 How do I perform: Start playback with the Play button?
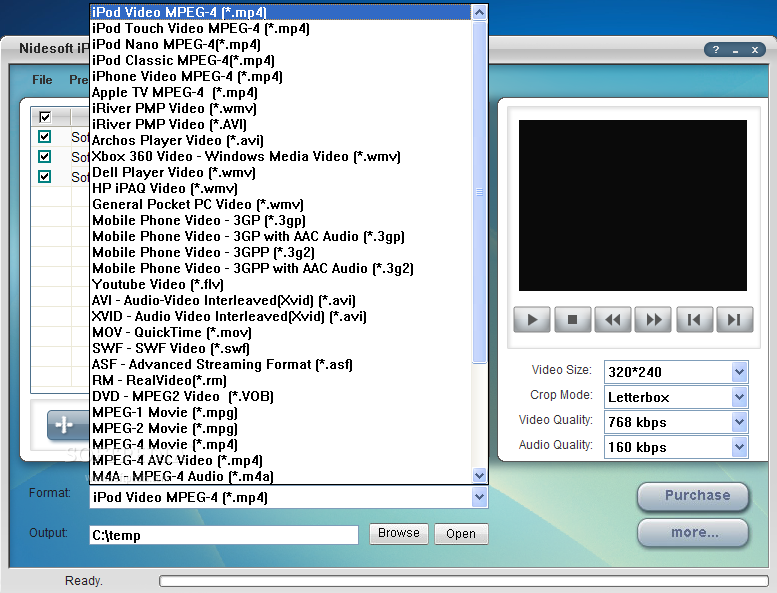pos(532,320)
